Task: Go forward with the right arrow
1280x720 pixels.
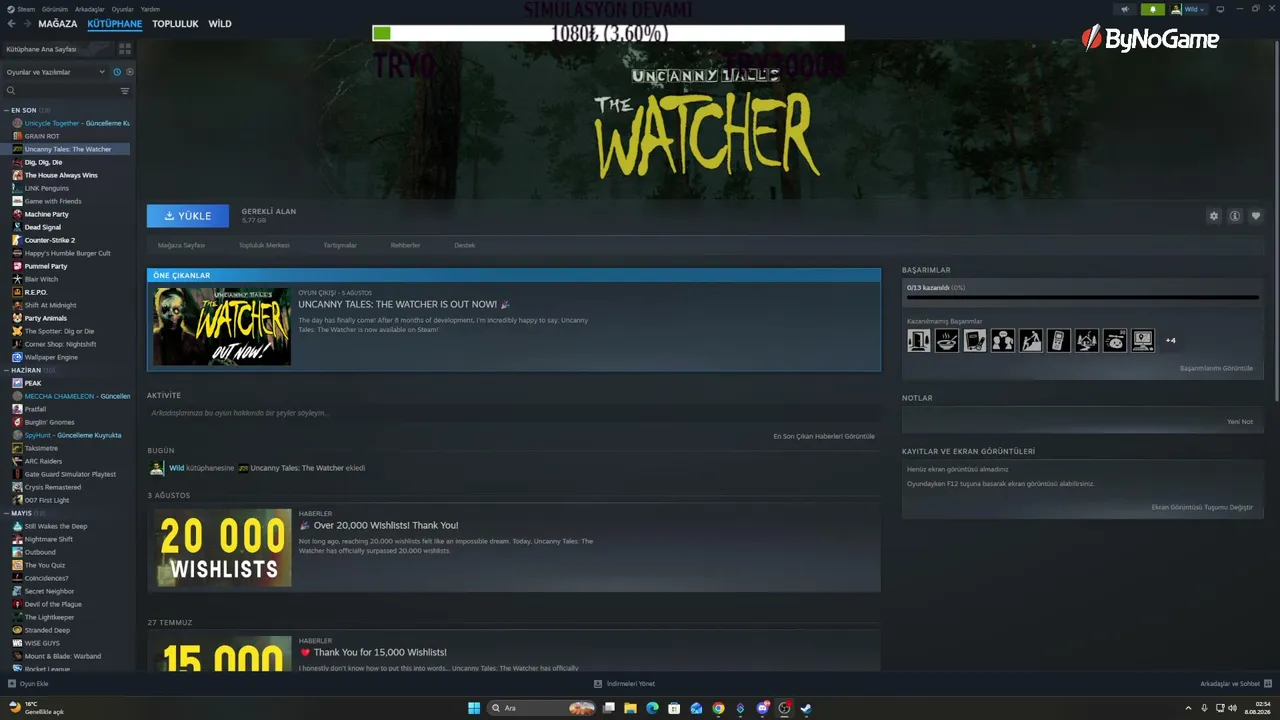Action: (x=26, y=24)
